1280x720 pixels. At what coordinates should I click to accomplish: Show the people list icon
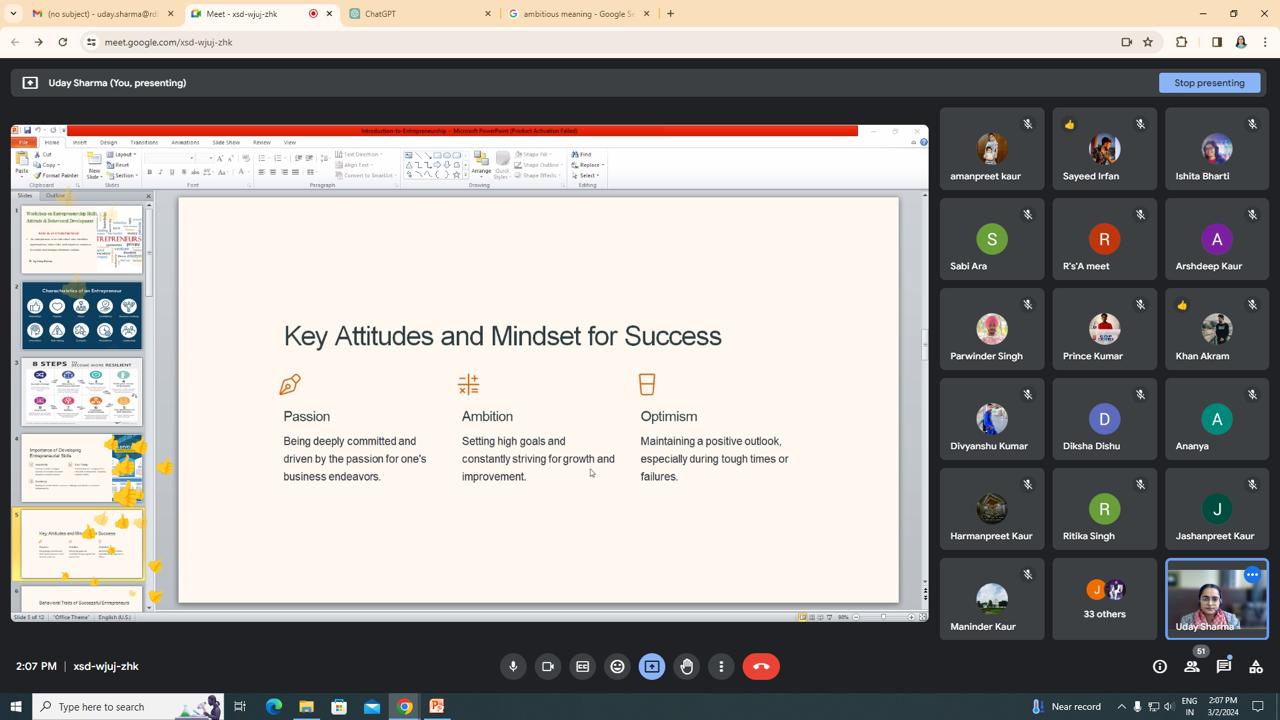coord(1192,666)
